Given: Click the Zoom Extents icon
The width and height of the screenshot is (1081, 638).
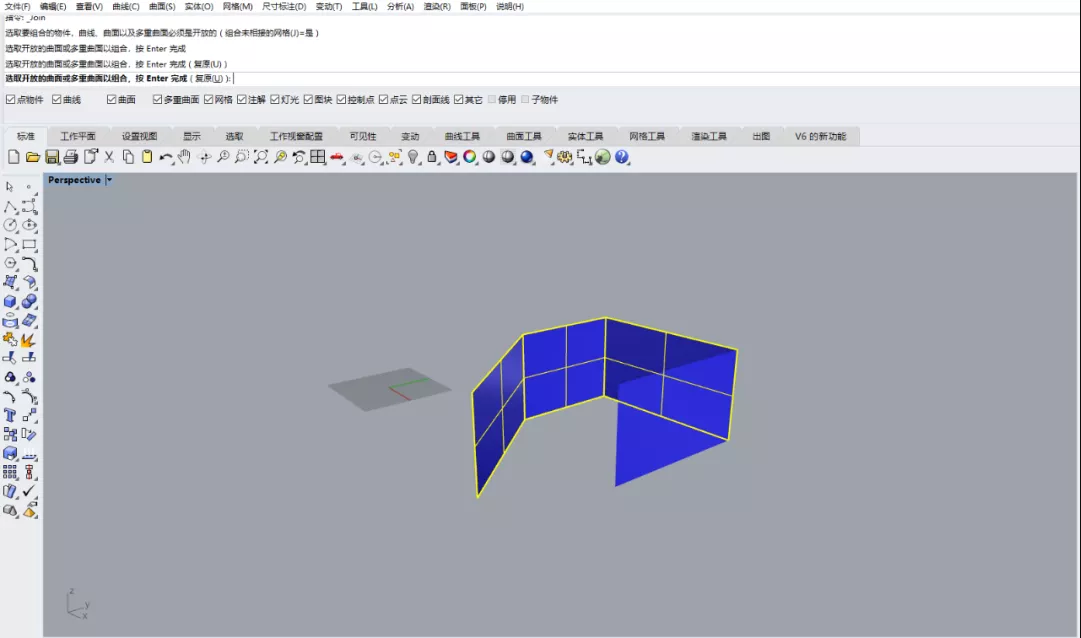Looking at the screenshot, I should pyautogui.click(x=261, y=157).
